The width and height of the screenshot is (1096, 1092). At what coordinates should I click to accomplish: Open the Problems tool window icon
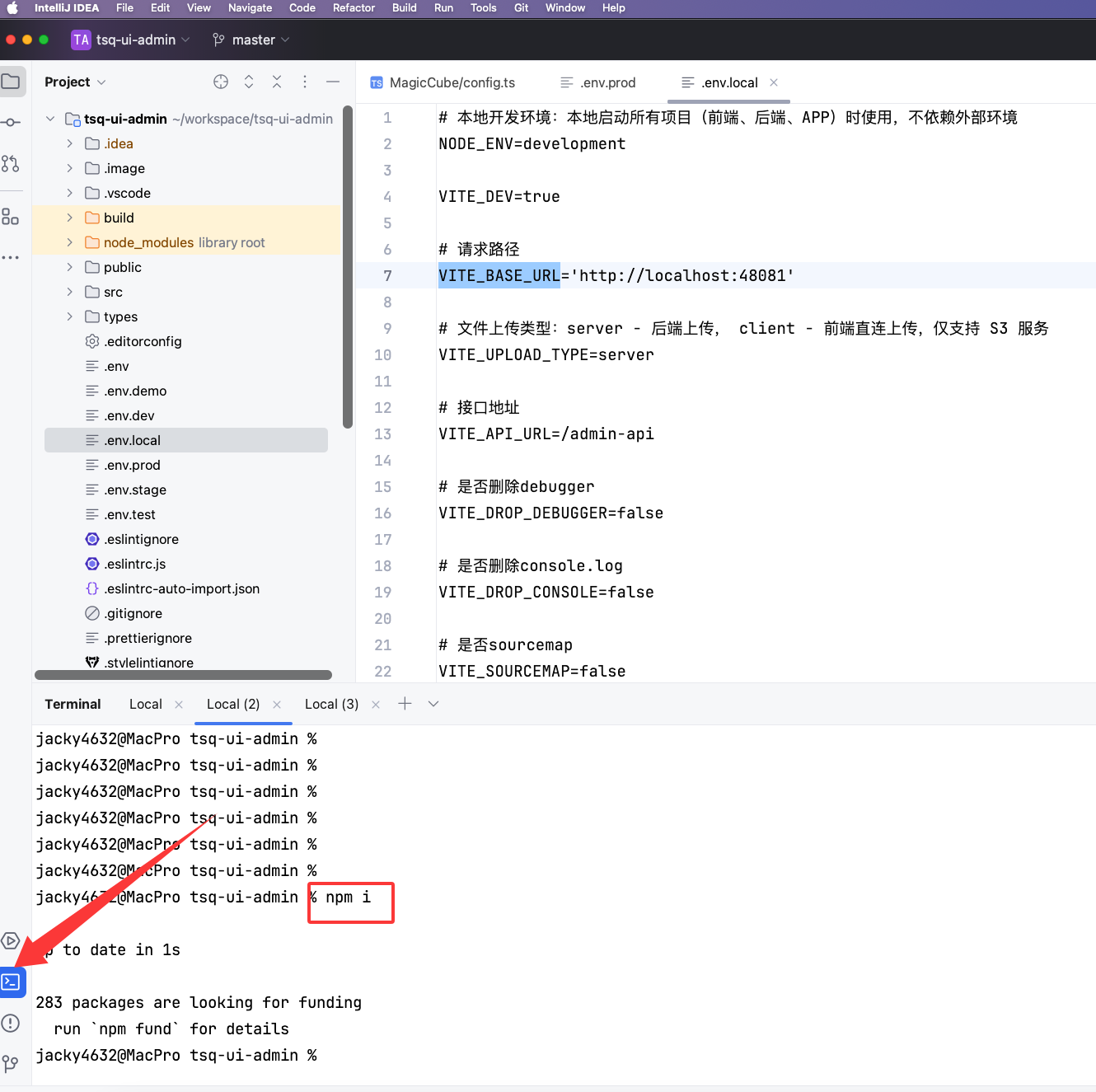[11, 1023]
